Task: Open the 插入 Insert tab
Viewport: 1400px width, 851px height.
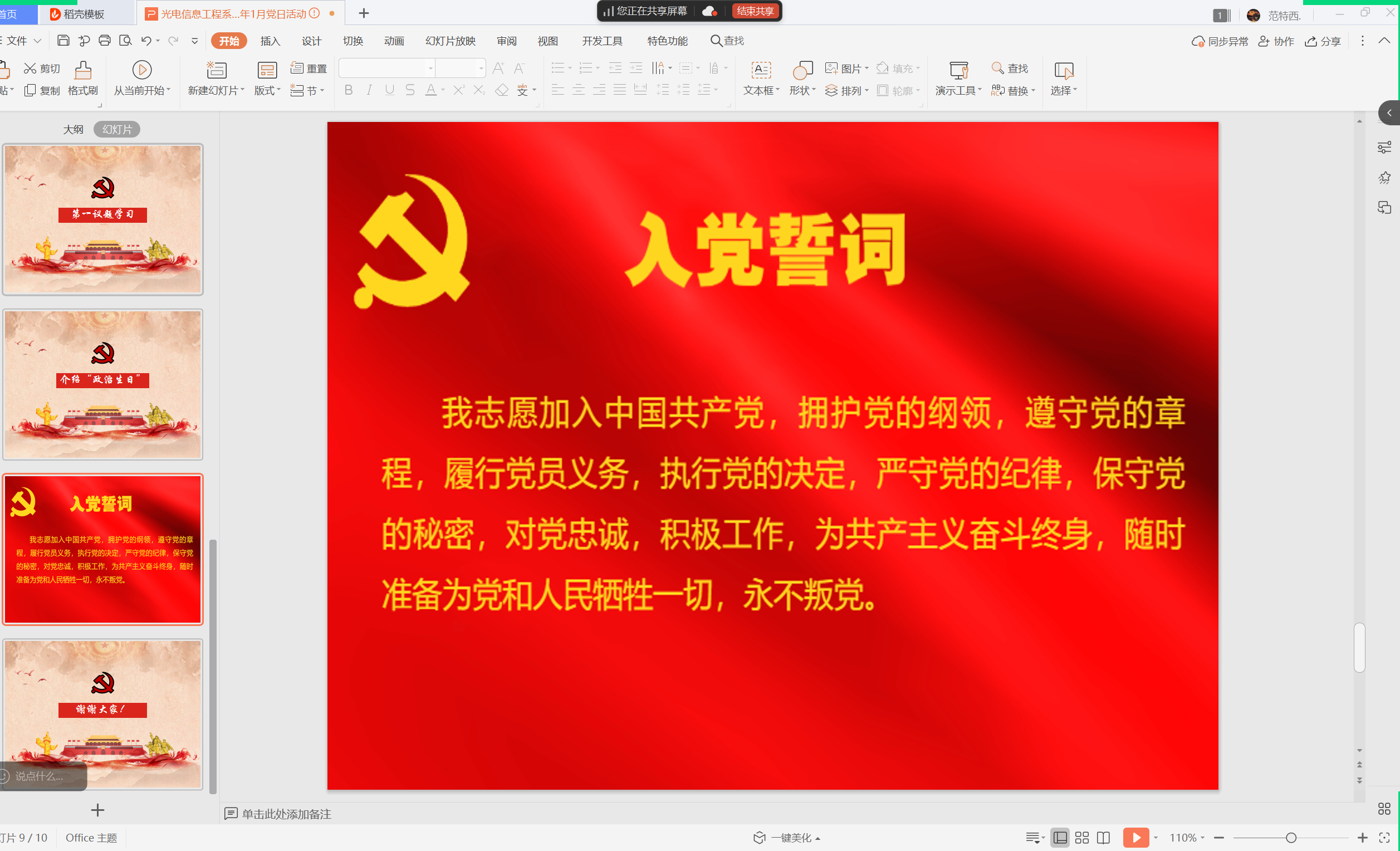Action: [x=270, y=41]
